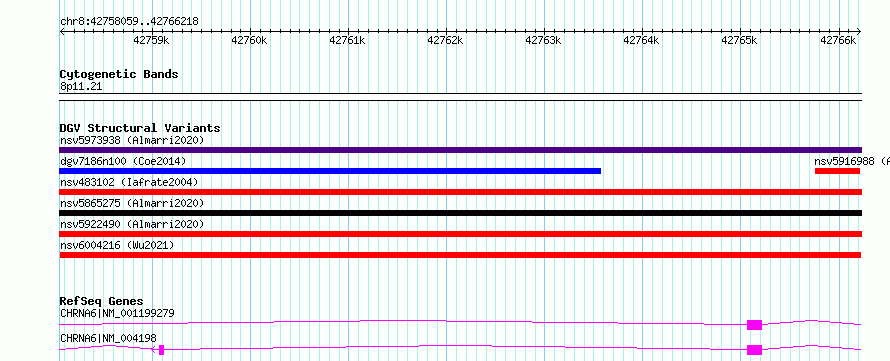Click the magenta exon box of CHRNA6|NM_001199279
This screenshot has width=890, height=361.
click(754, 325)
